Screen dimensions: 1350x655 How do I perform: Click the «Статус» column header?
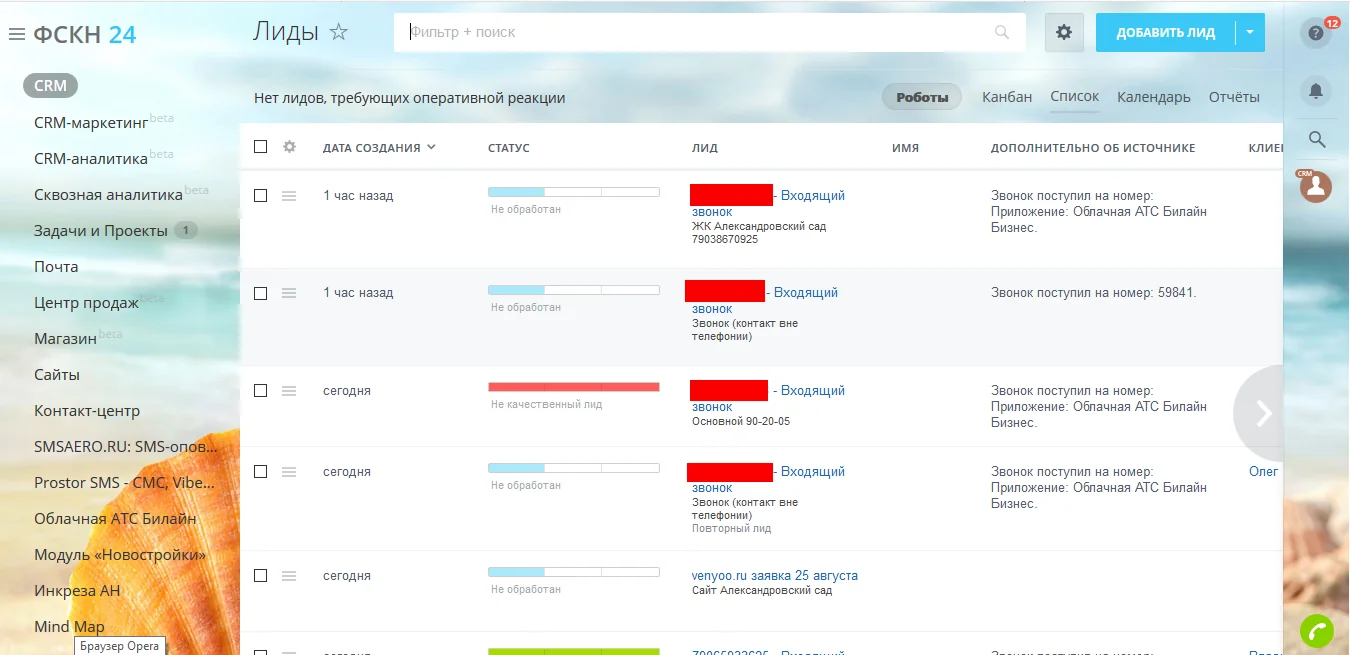pyautogui.click(x=509, y=147)
